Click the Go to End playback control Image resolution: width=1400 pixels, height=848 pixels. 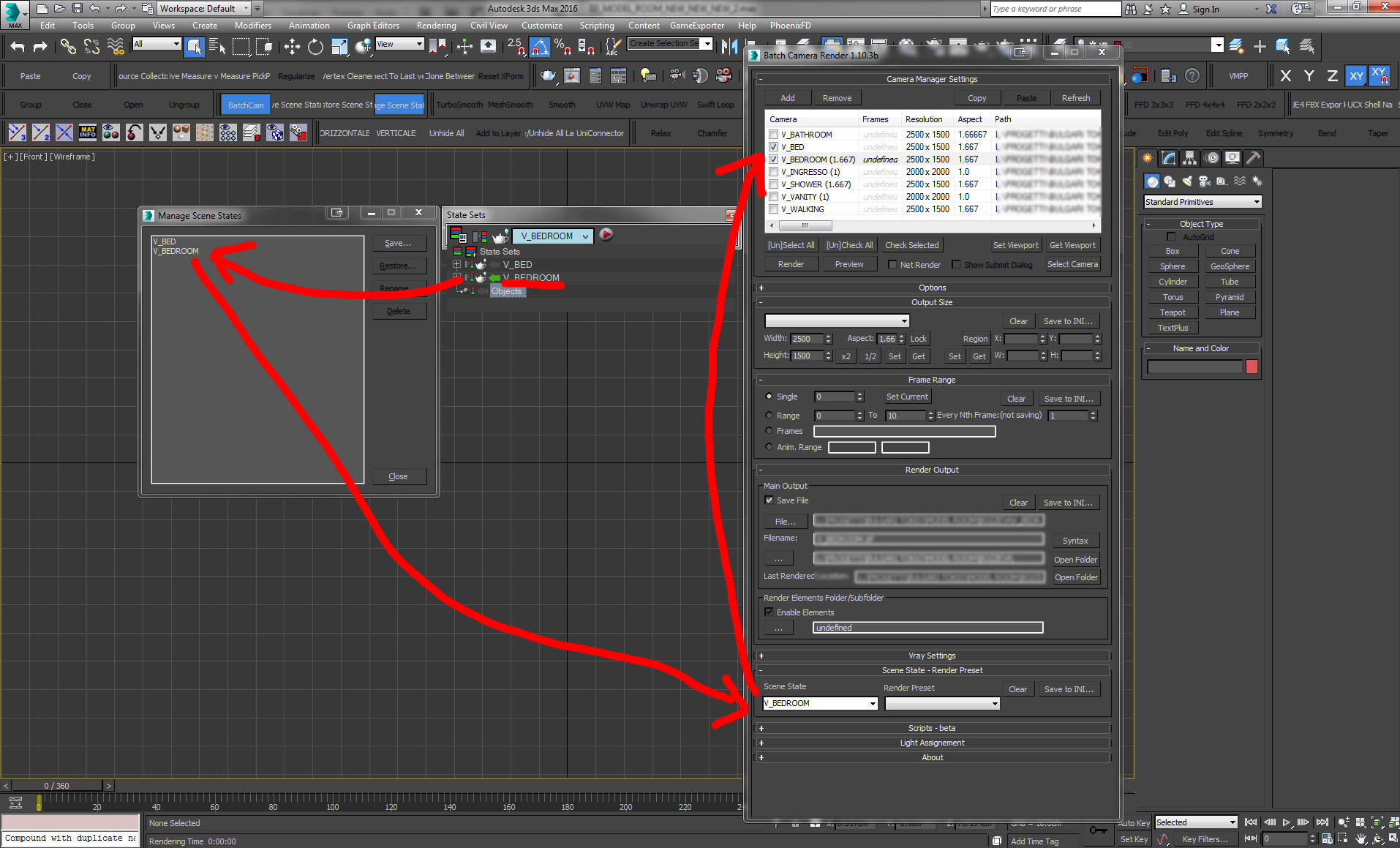[1322, 822]
